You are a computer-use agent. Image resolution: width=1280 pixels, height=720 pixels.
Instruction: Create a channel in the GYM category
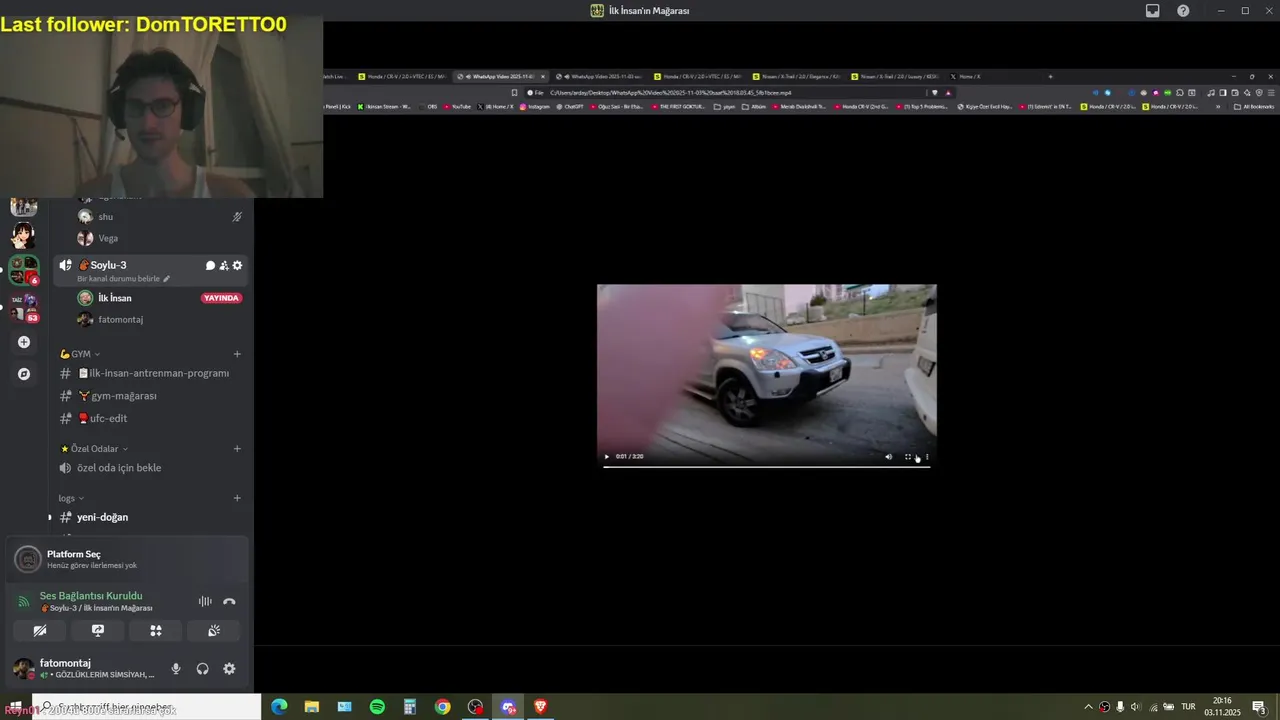coord(237,354)
